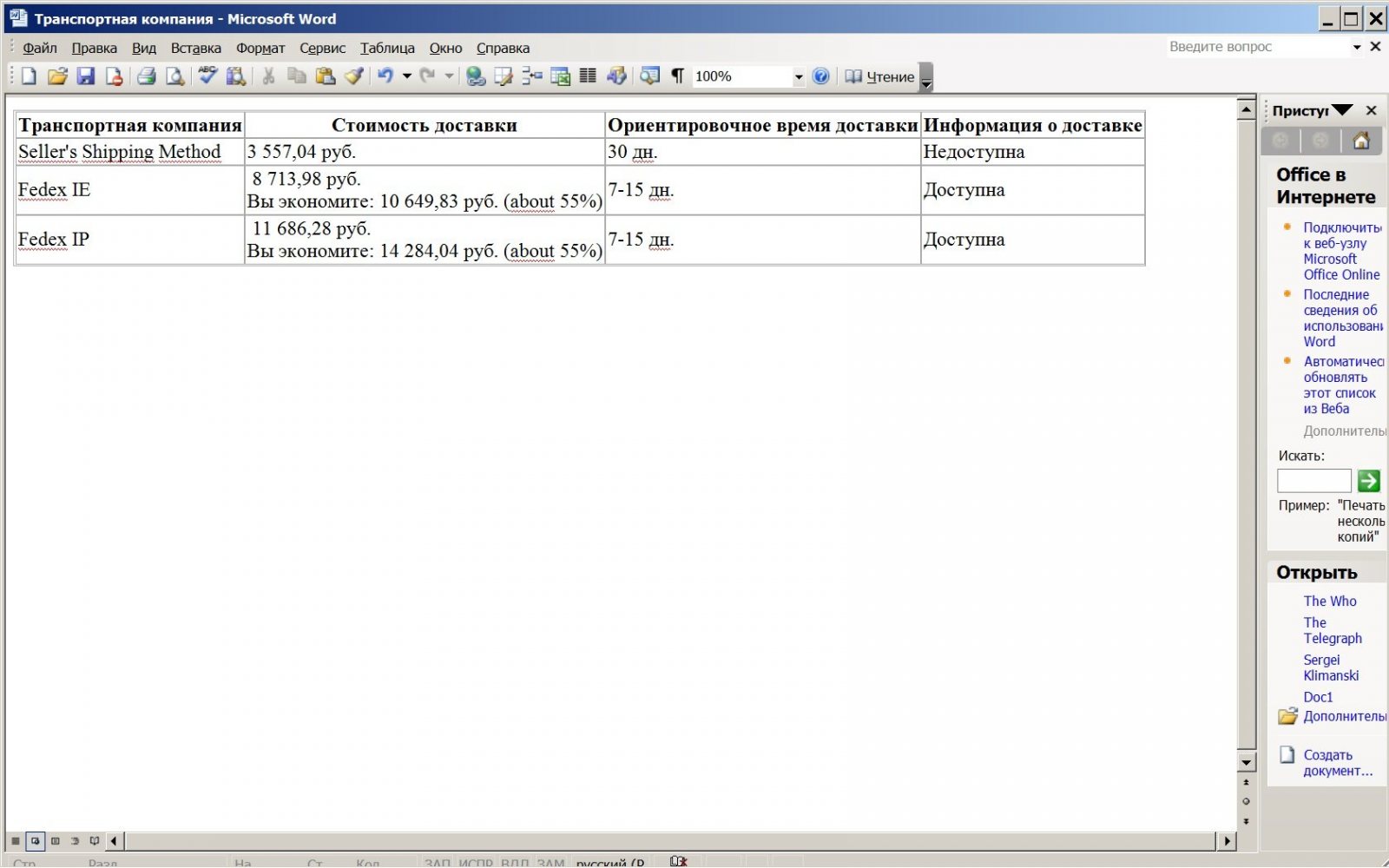
Task: Open the Таблица menu
Action: click(387, 48)
